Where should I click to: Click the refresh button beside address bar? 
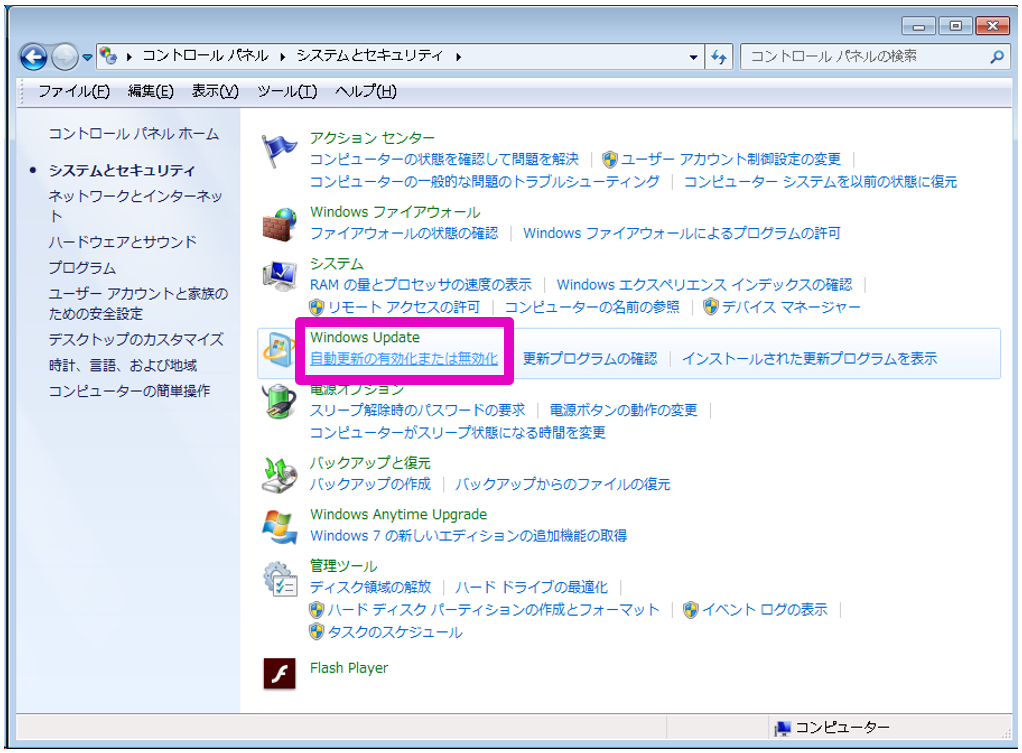[x=719, y=57]
